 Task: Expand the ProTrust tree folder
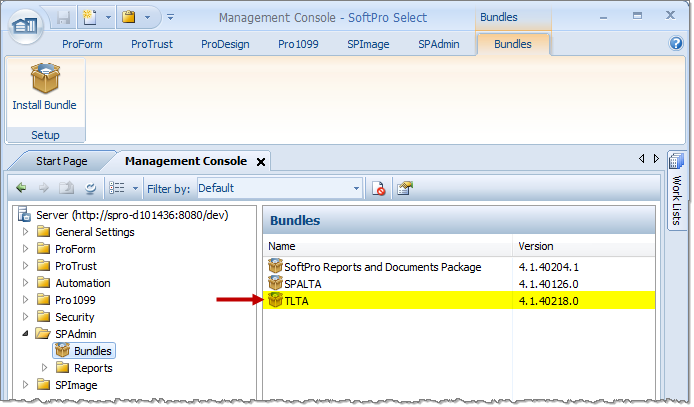(x=25, y=266)
